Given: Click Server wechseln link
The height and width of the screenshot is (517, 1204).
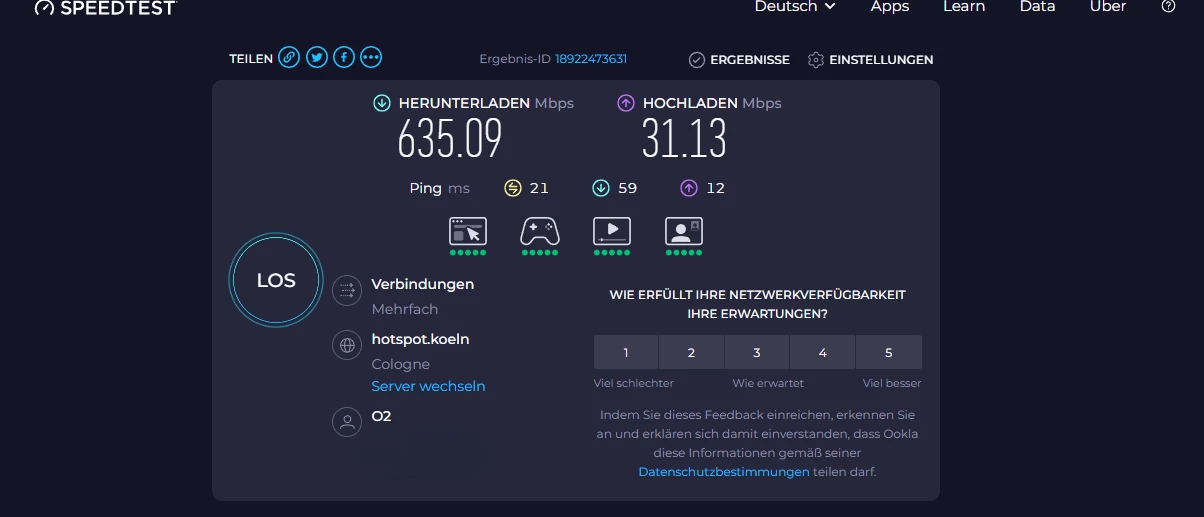Looking at the screenshot, I should [428, 386].
